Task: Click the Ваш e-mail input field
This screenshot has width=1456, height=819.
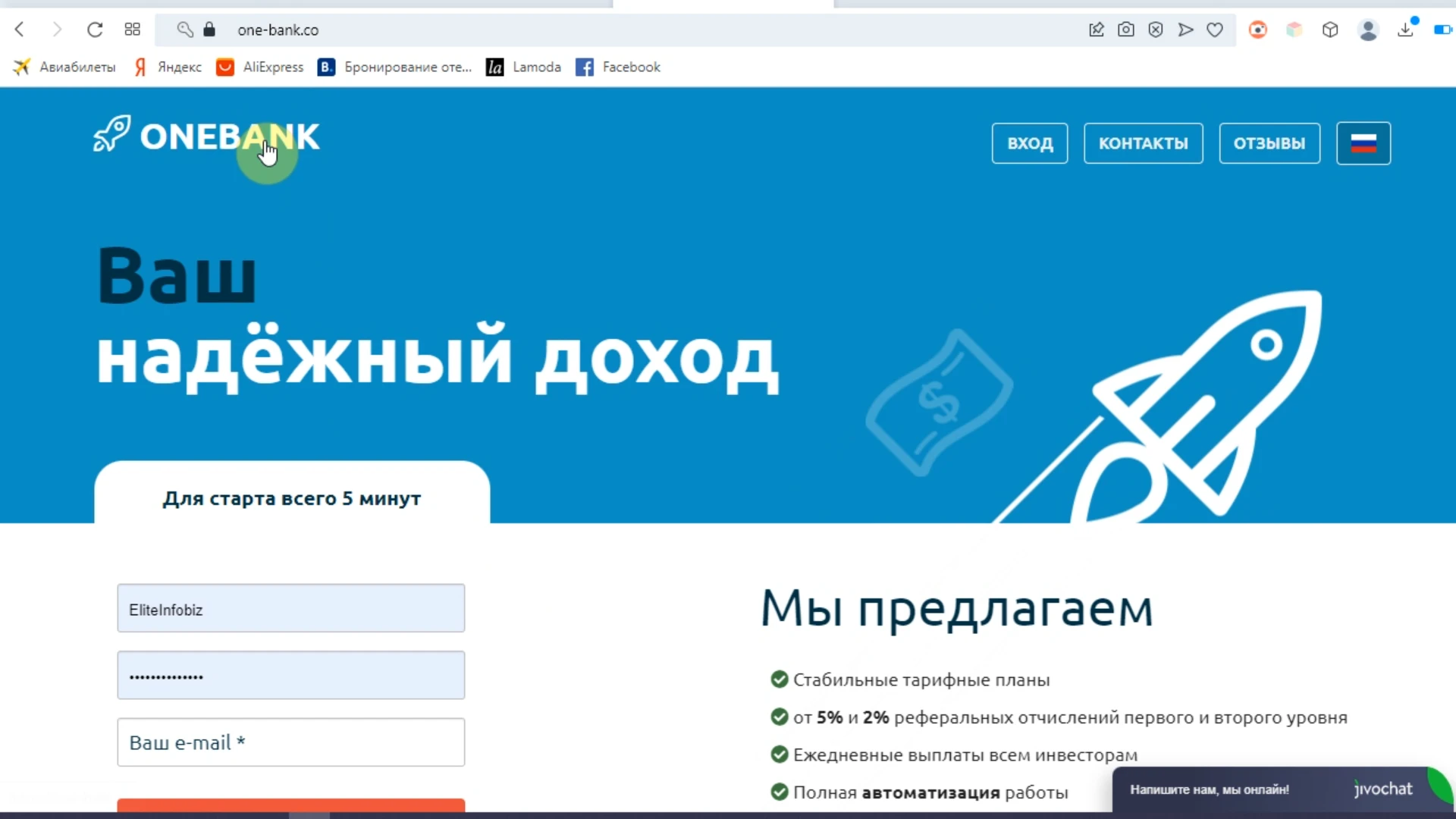Action: [290, 742]
